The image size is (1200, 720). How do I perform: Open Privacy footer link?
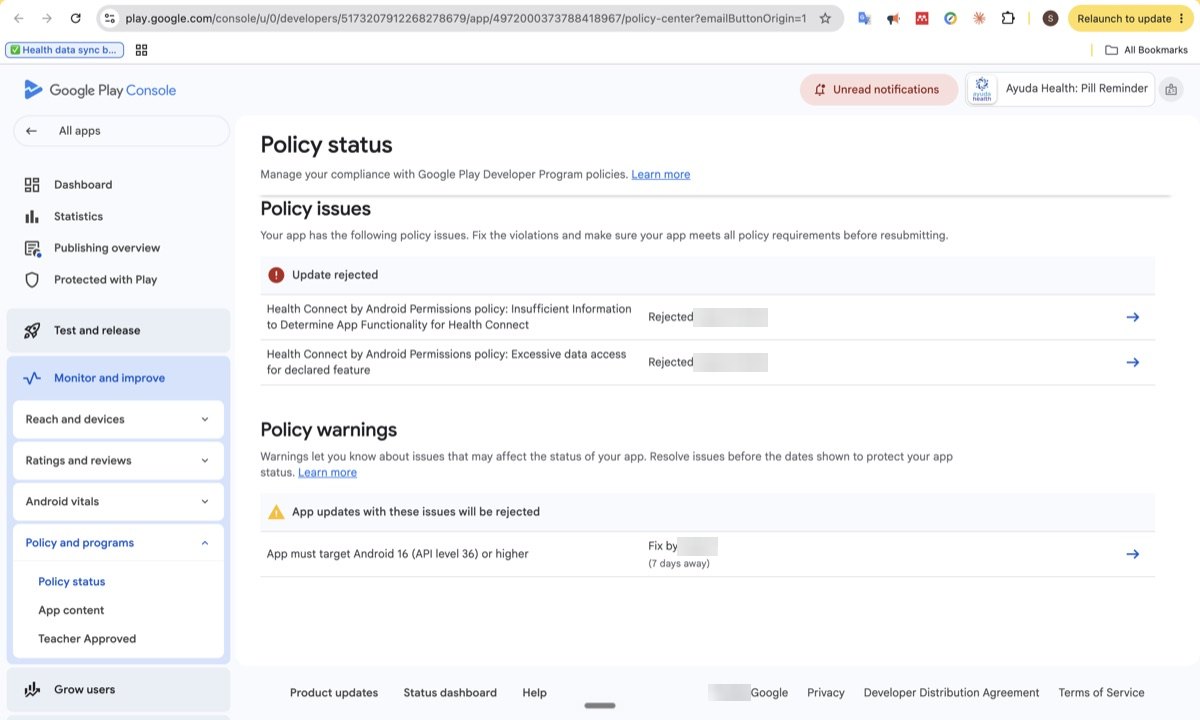click(826, 692)
